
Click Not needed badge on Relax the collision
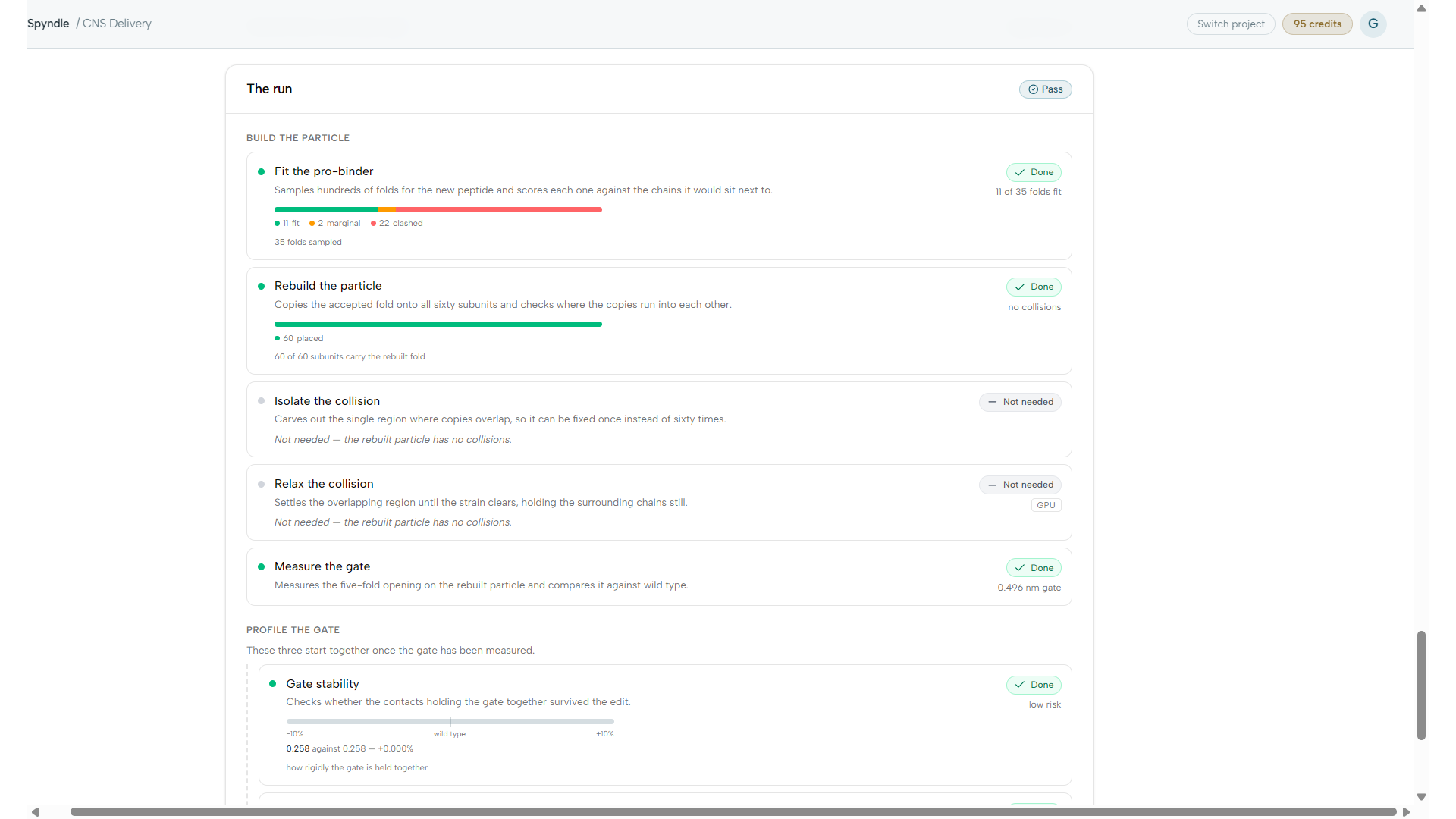[x=1020, y=485]
